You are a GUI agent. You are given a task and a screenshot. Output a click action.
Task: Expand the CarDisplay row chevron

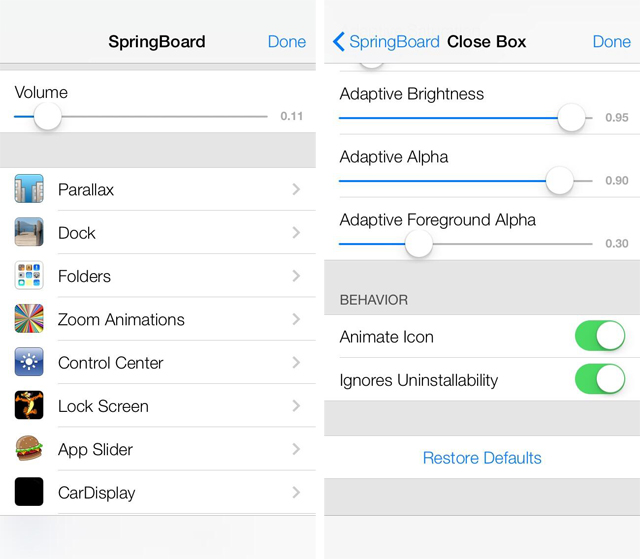(x=296, y=492)
